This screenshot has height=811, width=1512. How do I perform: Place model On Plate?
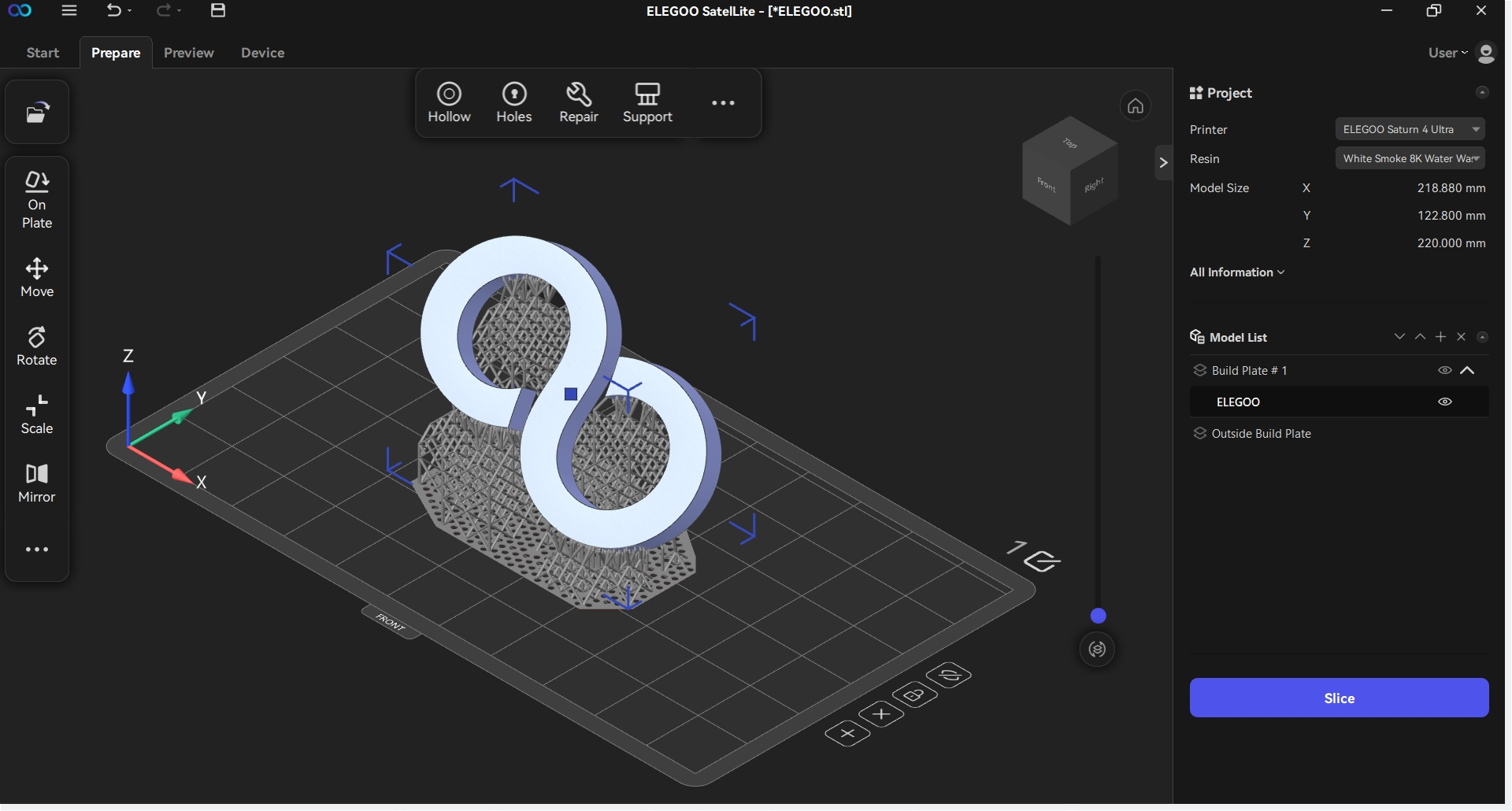tap(37, 200)
